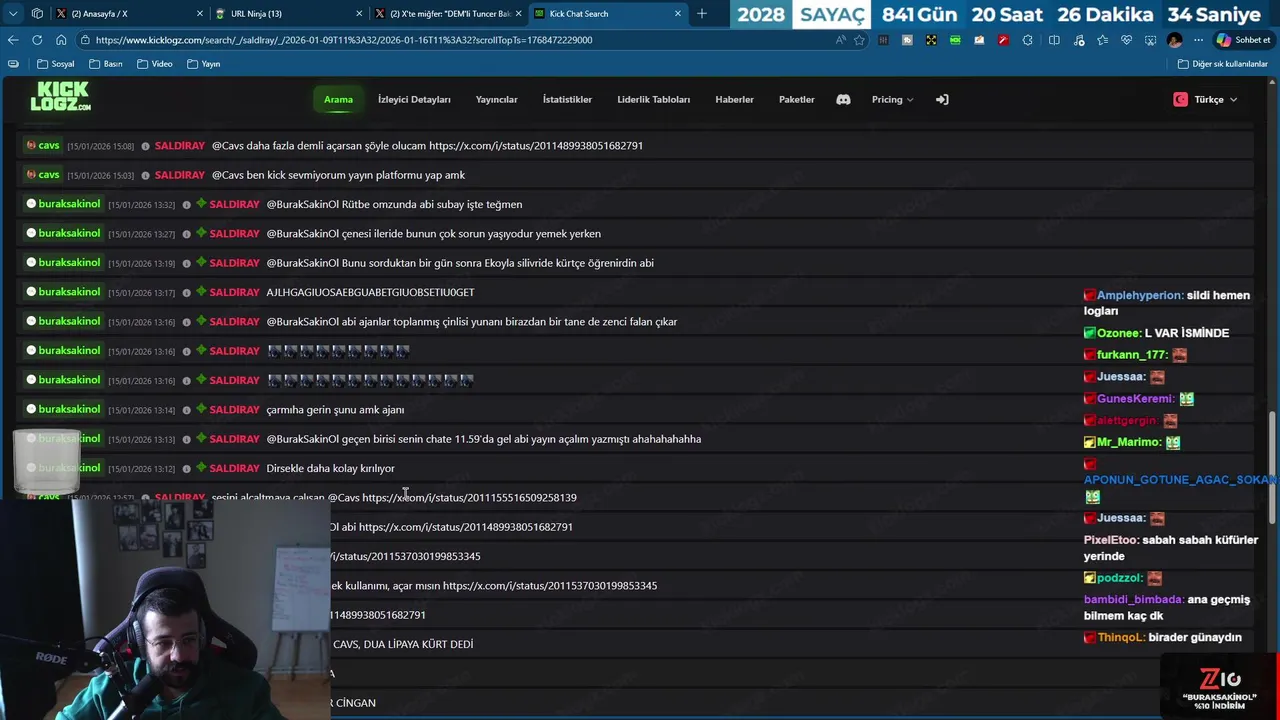Switch to the 'URL Ninja (13)' tab
Screen dimensions: 1280x720
(x=288, y=14)
